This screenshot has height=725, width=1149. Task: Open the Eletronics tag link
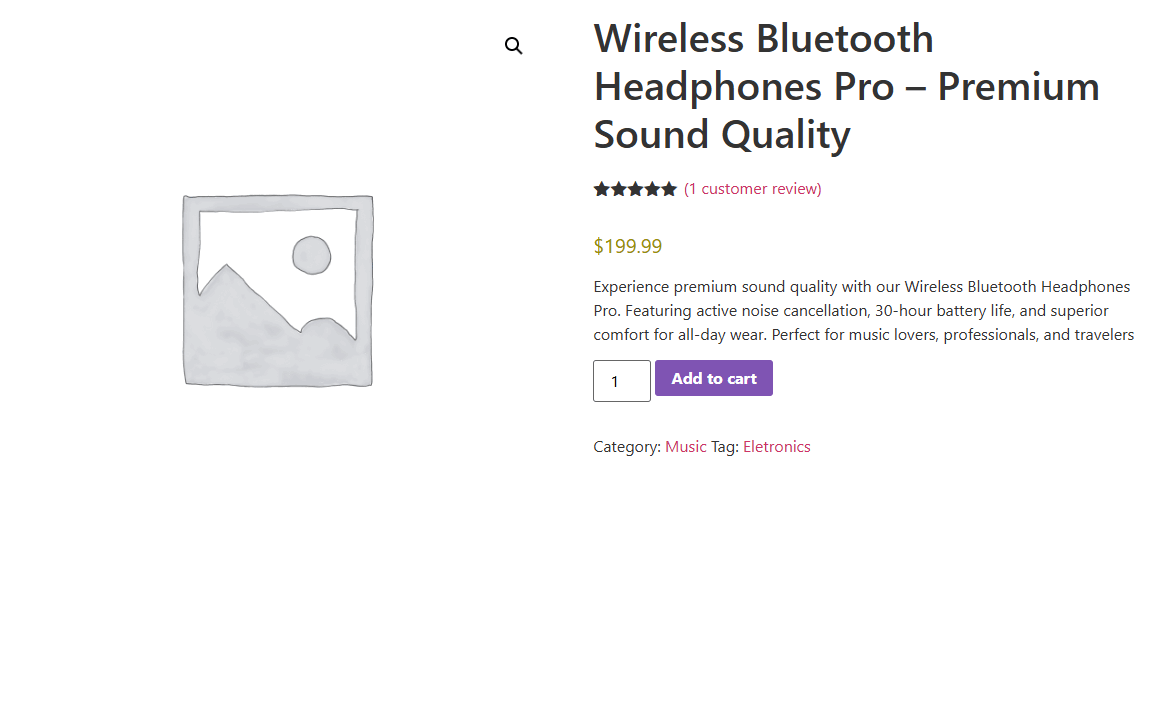(777, 446)
